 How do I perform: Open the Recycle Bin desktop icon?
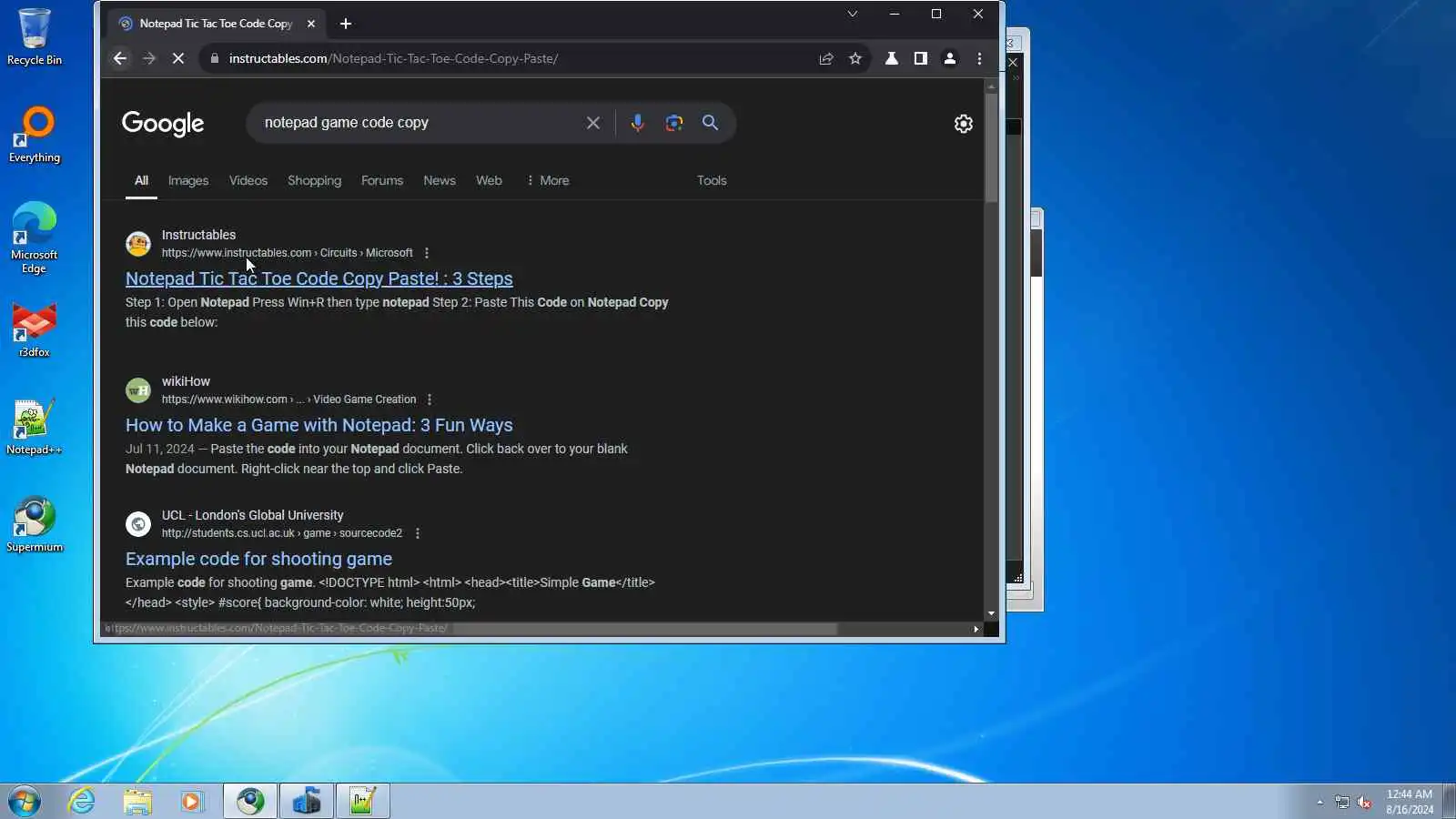[35, 37]
